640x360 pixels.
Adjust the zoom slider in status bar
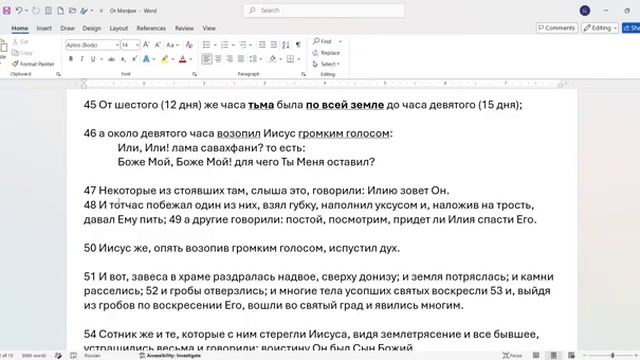(x=612, y=356)
